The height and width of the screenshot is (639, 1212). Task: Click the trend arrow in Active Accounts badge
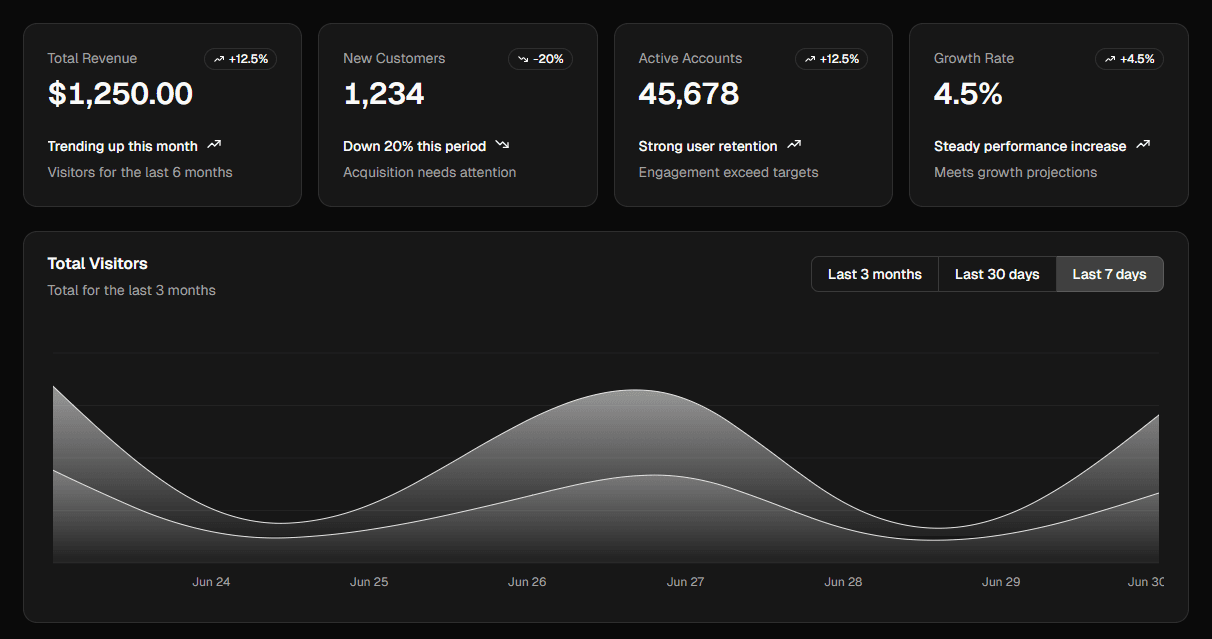click(x=810, y=59)
